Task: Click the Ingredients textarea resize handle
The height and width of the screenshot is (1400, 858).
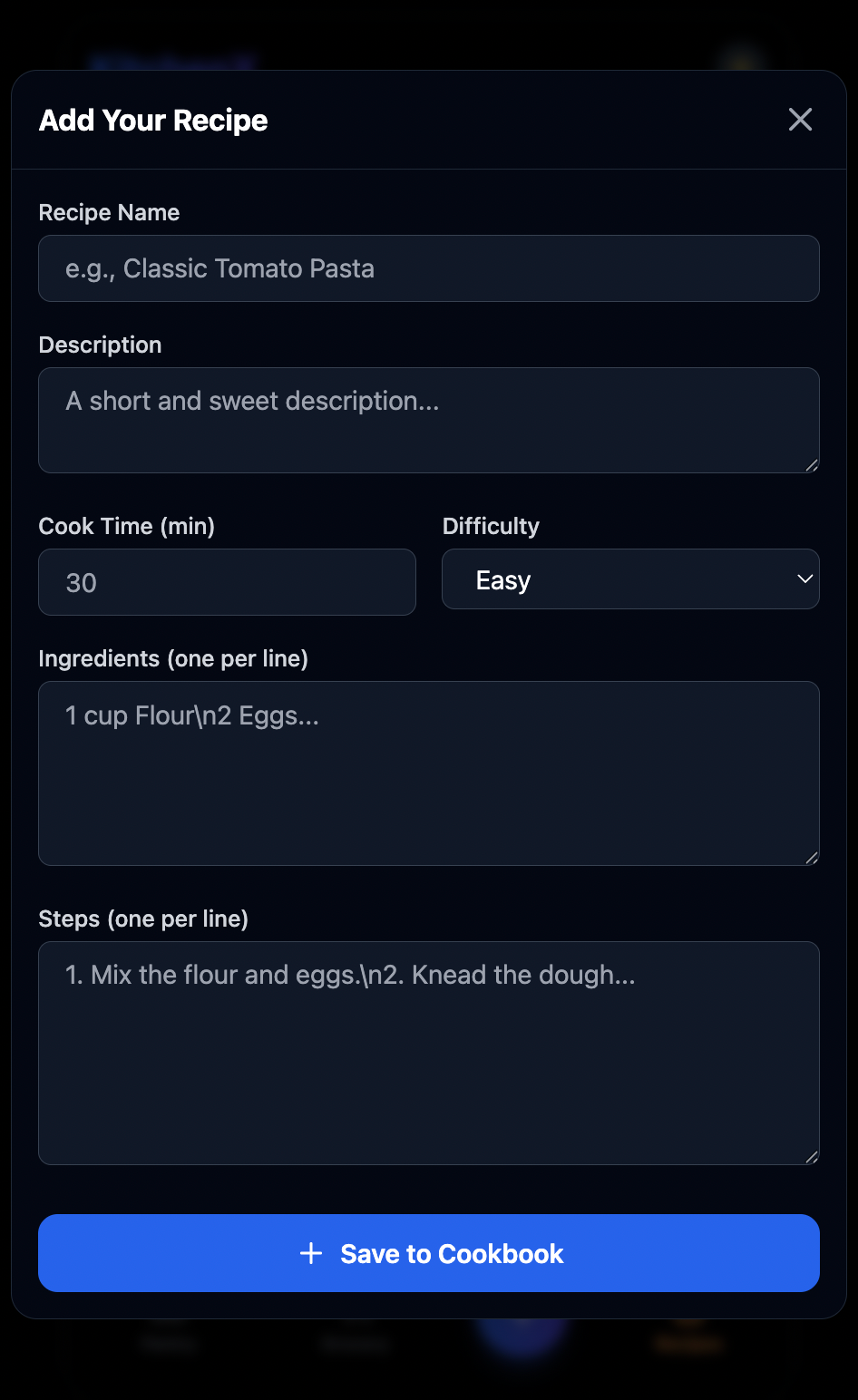Action: tap(812, 858)
